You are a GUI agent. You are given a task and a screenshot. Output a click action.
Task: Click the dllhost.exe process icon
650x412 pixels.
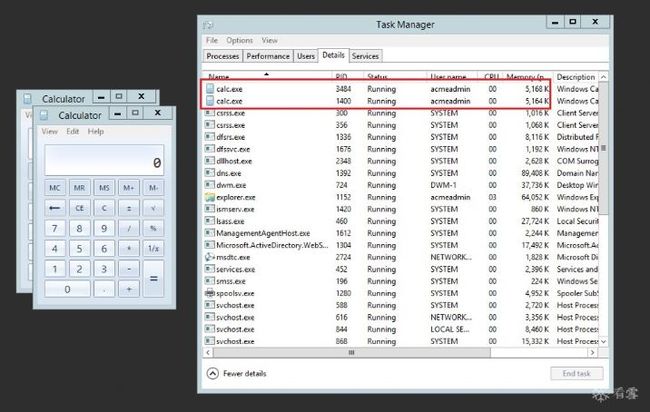pyautogui.click(x=210, y=161)
